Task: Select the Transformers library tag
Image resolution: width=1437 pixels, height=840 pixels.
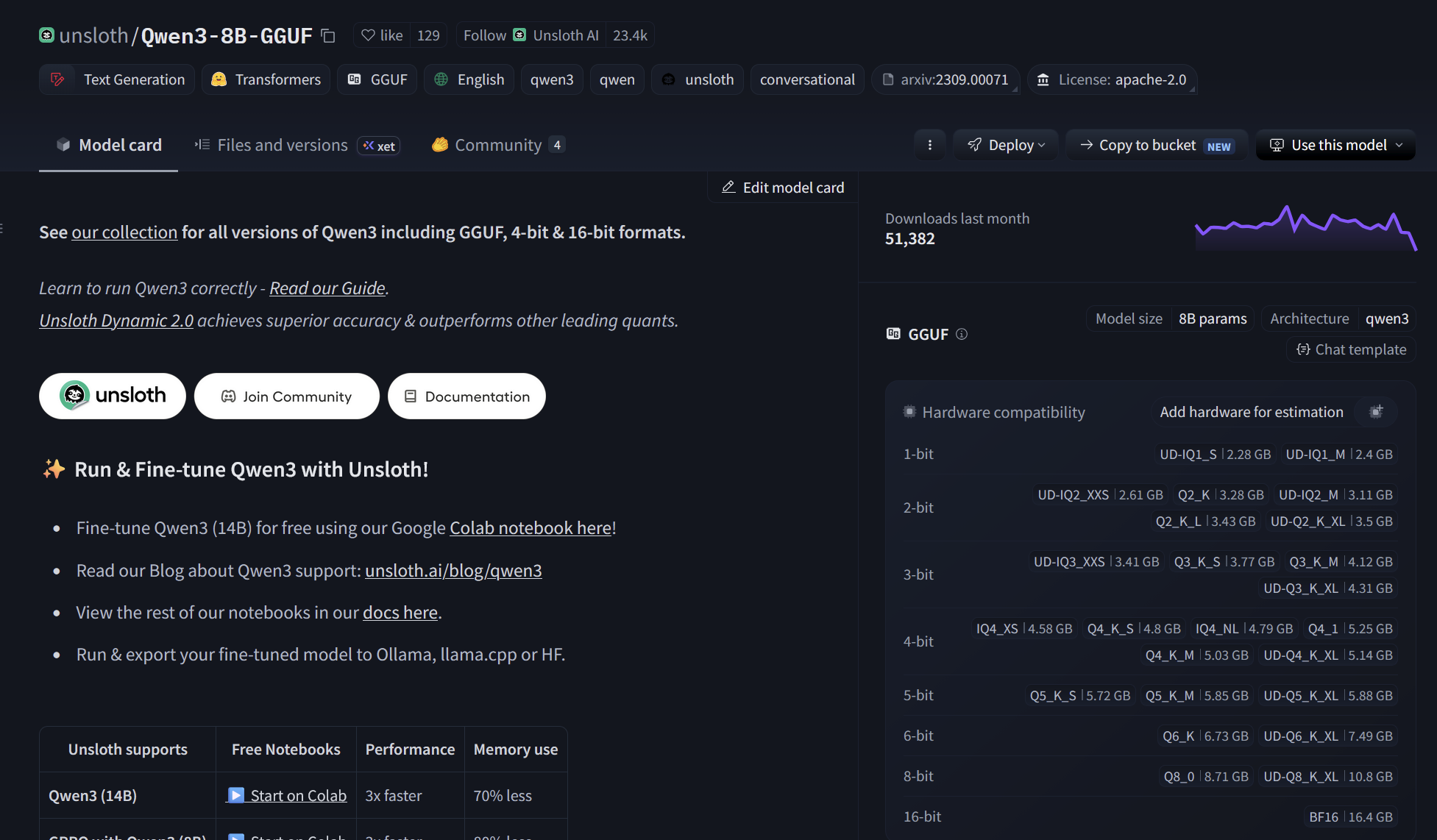Action: 266,79
